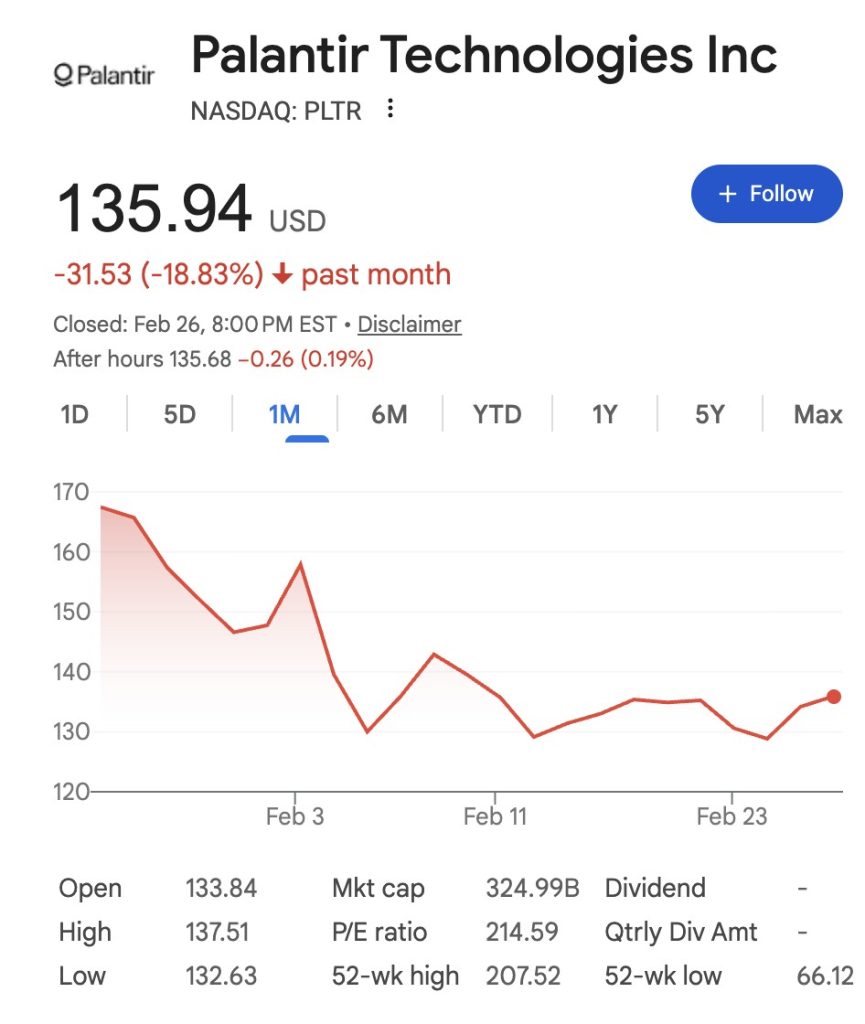Click the red endpoint dot on chart

(834, 697)
